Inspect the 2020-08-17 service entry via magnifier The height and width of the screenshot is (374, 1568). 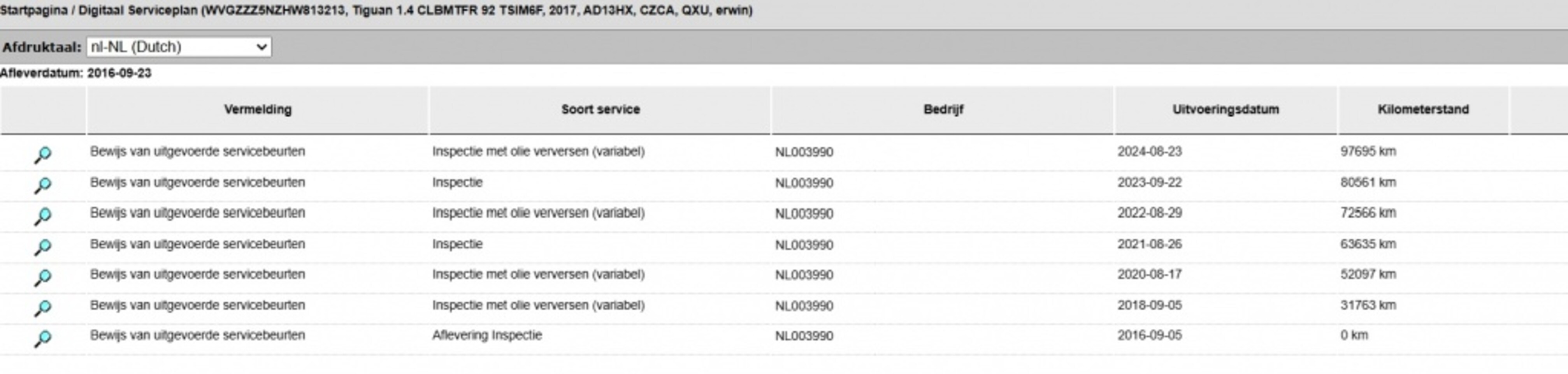tap(42, 277)
